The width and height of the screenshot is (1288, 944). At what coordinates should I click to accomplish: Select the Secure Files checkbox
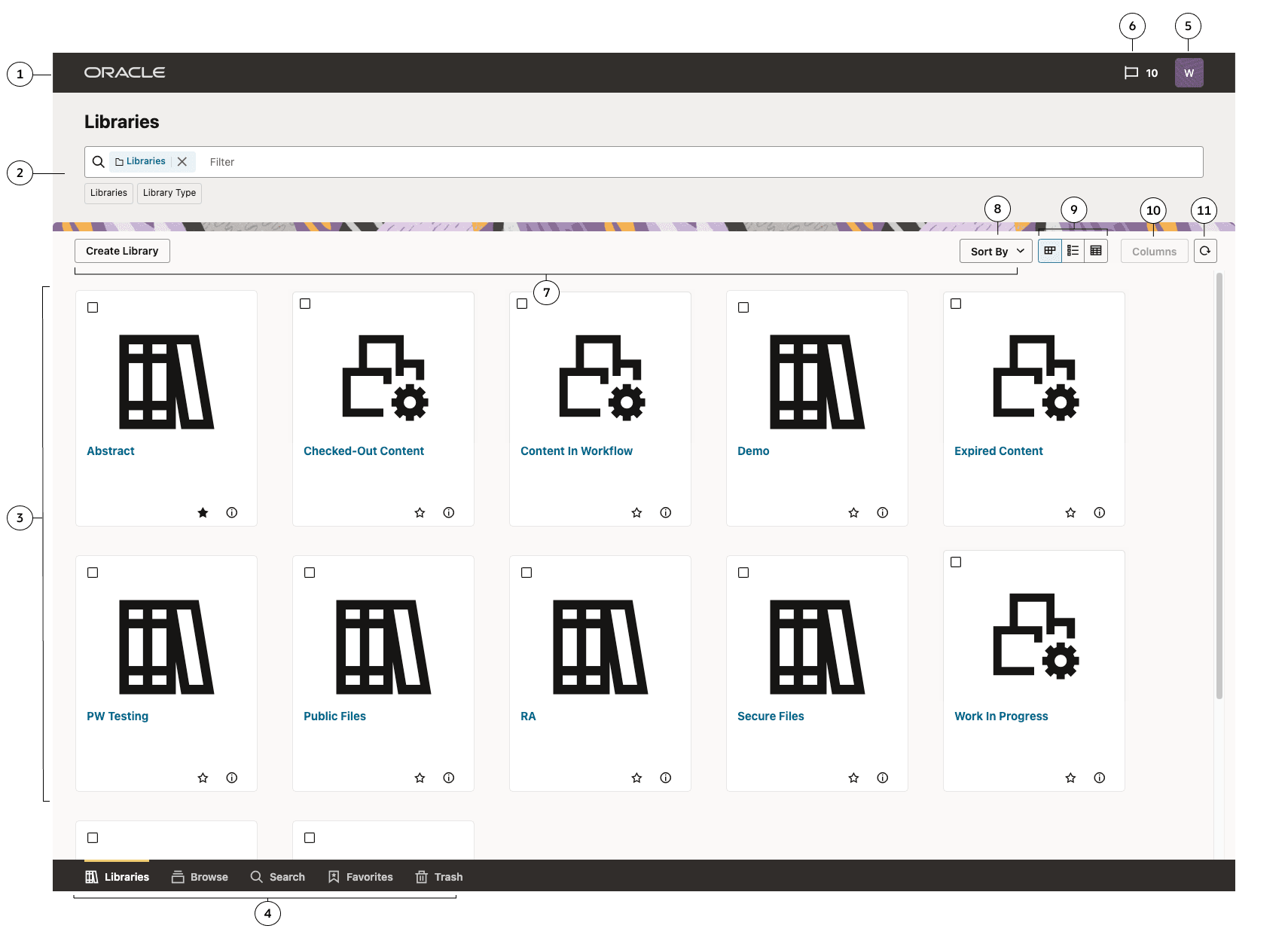pyautogui.click(x=743, y=573)
